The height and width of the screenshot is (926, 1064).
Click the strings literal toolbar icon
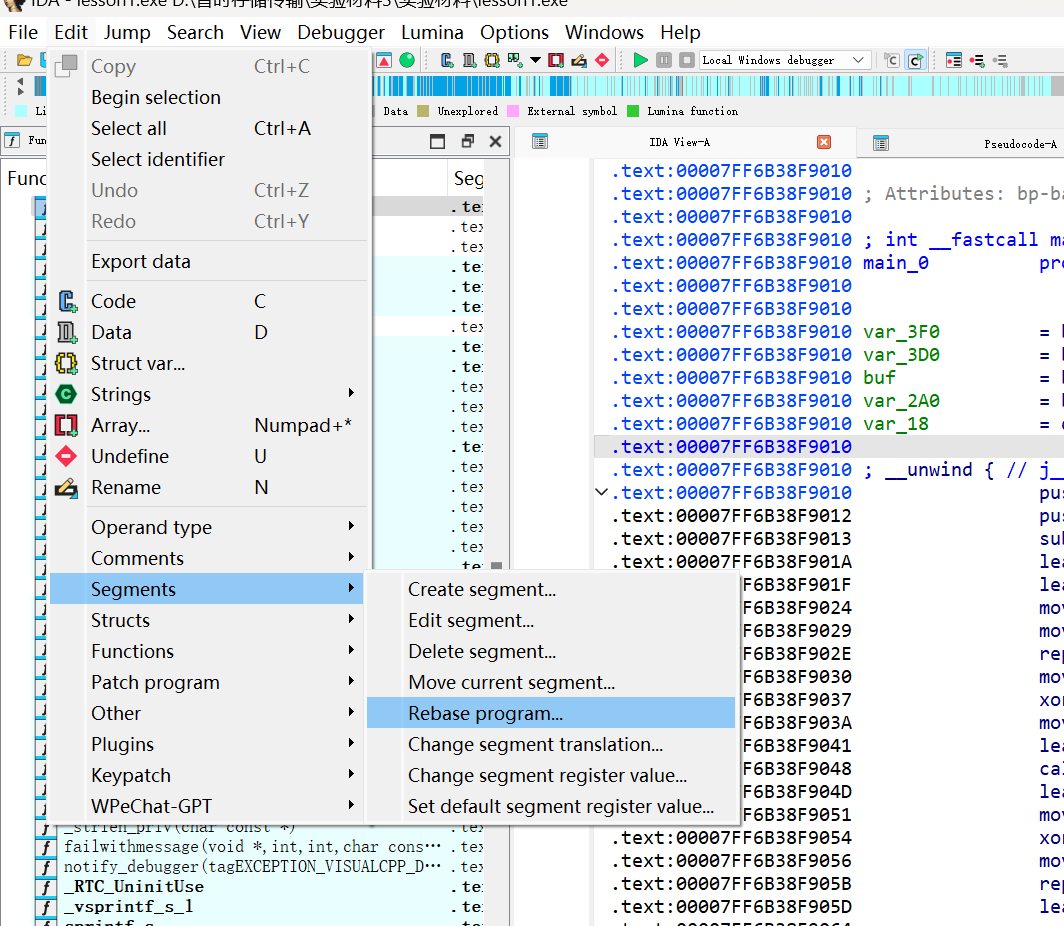coord(515,60)
